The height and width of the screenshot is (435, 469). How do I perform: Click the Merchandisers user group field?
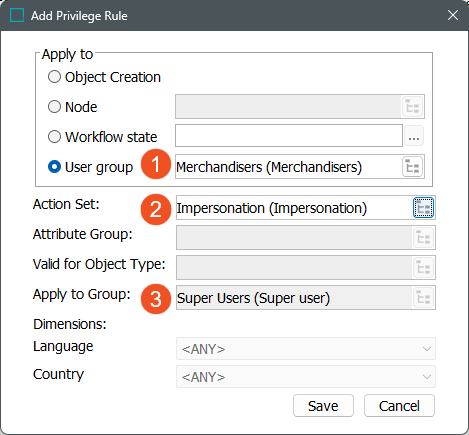click(289, 167)
